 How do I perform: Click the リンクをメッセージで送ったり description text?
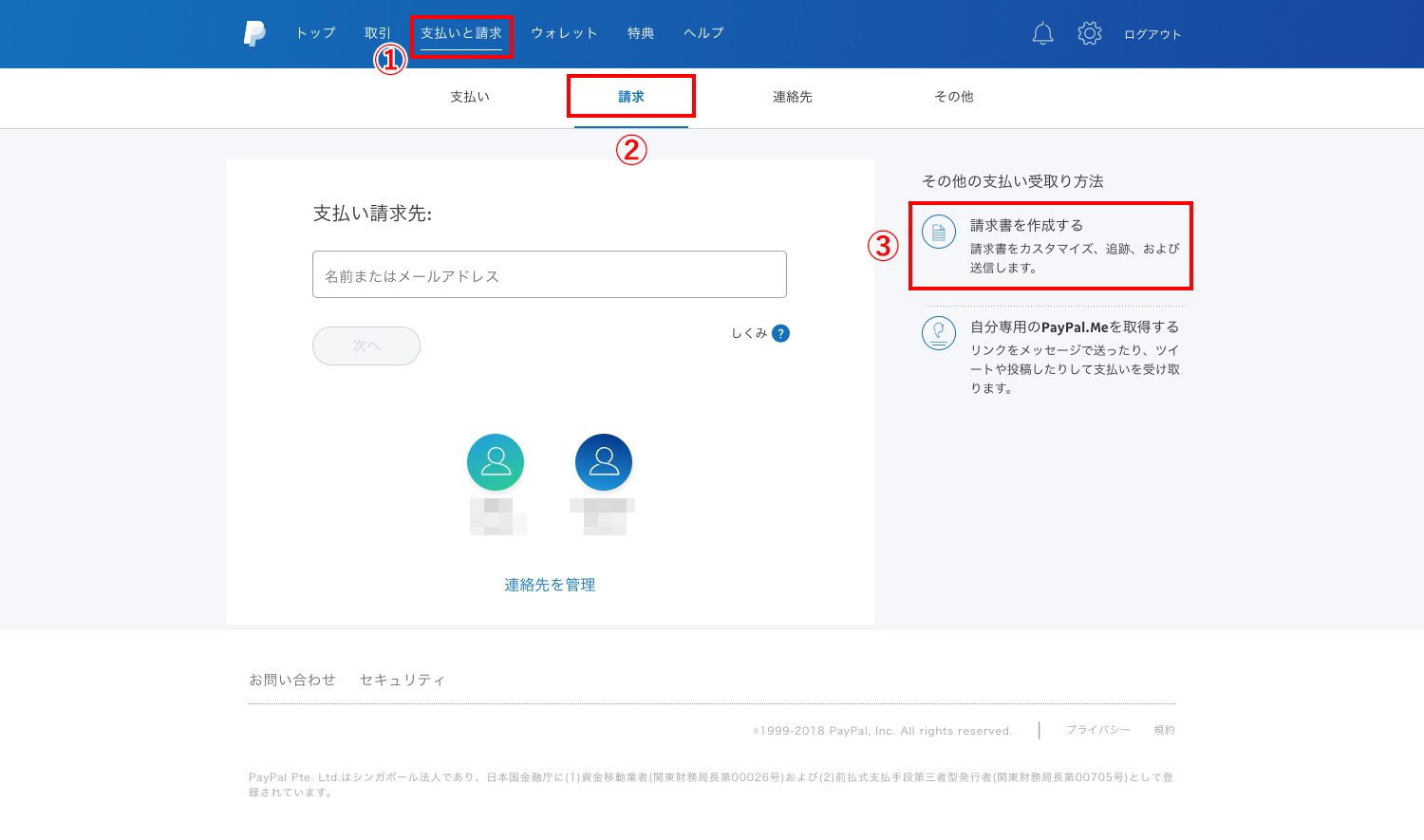coord(1075,369)
